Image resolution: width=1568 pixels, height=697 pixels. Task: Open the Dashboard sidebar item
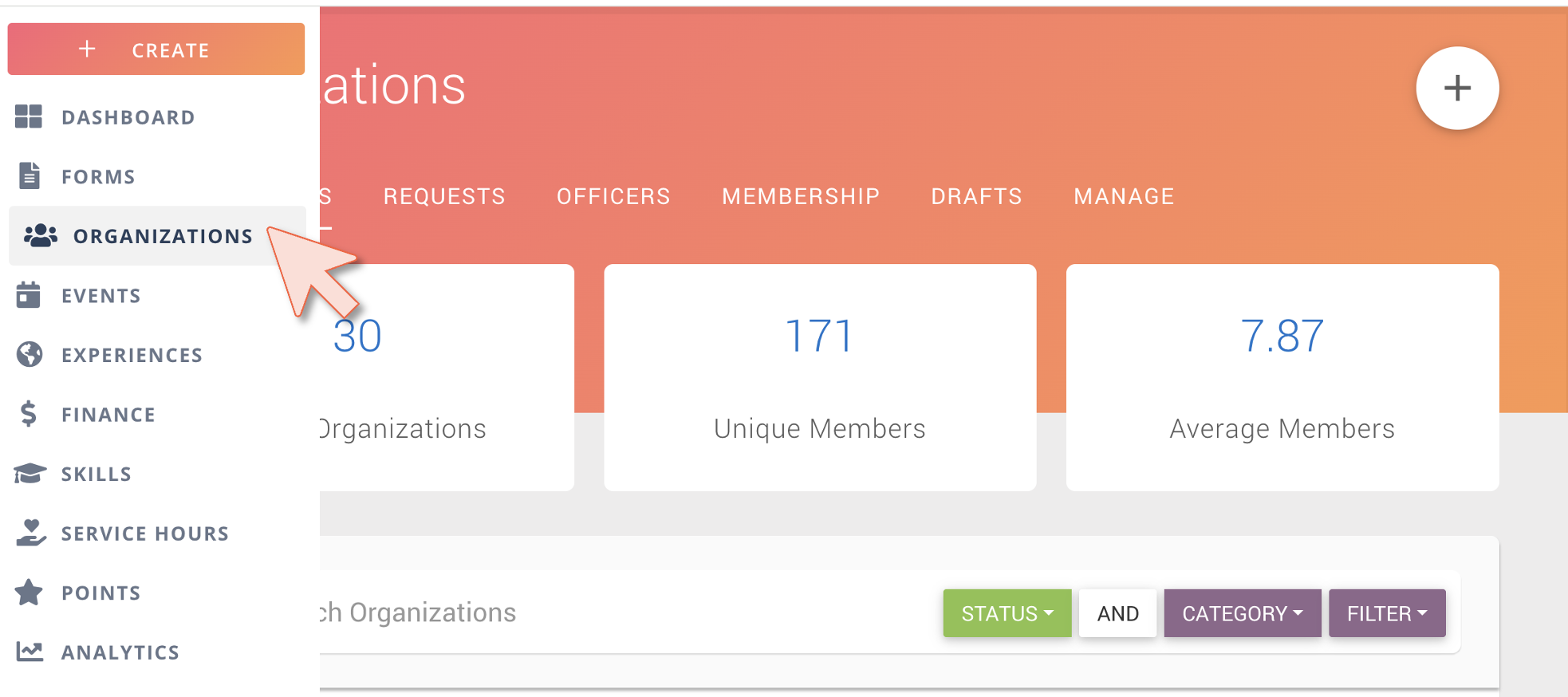click(157, 117)
